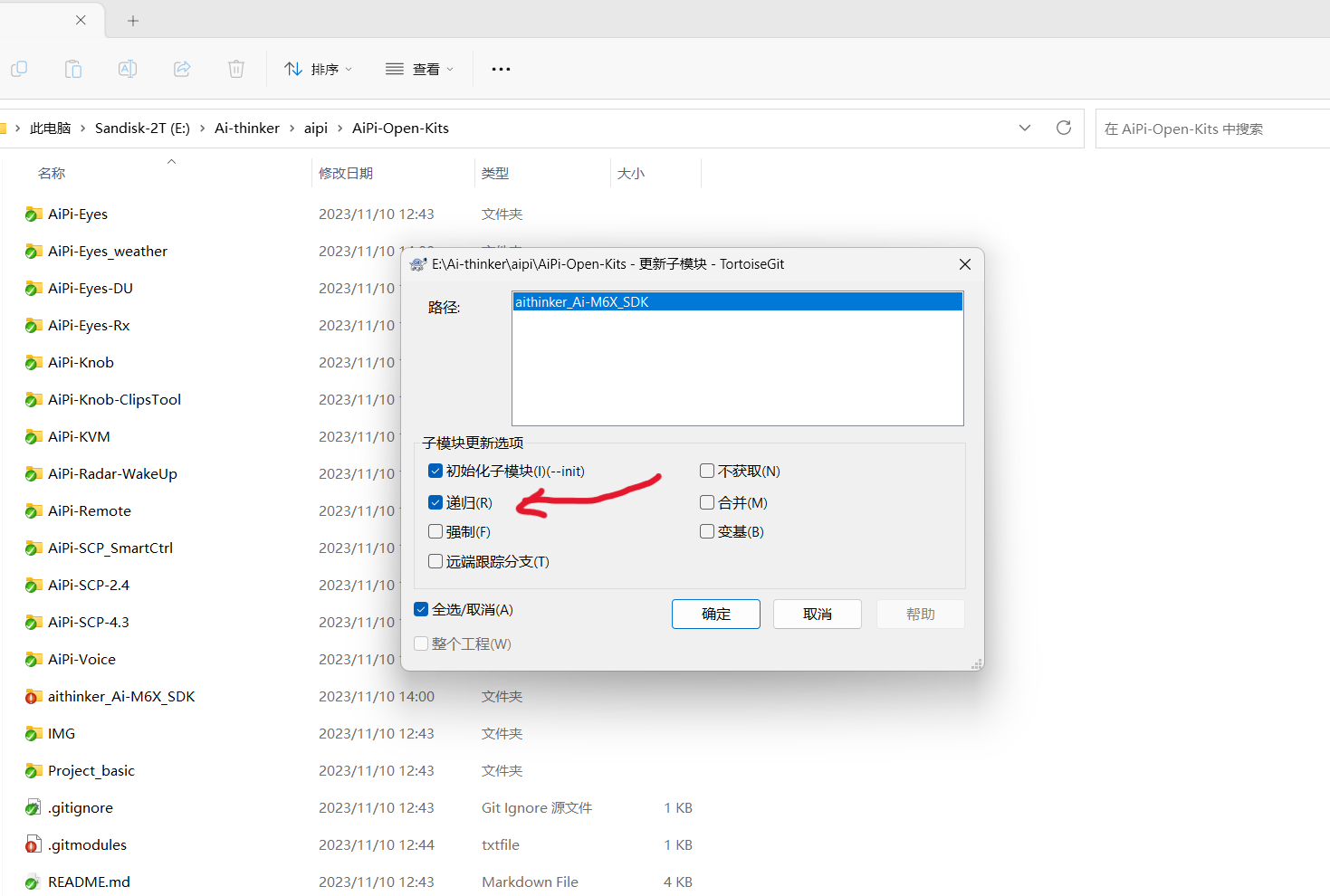The width and height of the screenshot is (1330, 896).
Task: Select aithinker_Ai-M6X_SDK in path list
Action: [737, 302]
